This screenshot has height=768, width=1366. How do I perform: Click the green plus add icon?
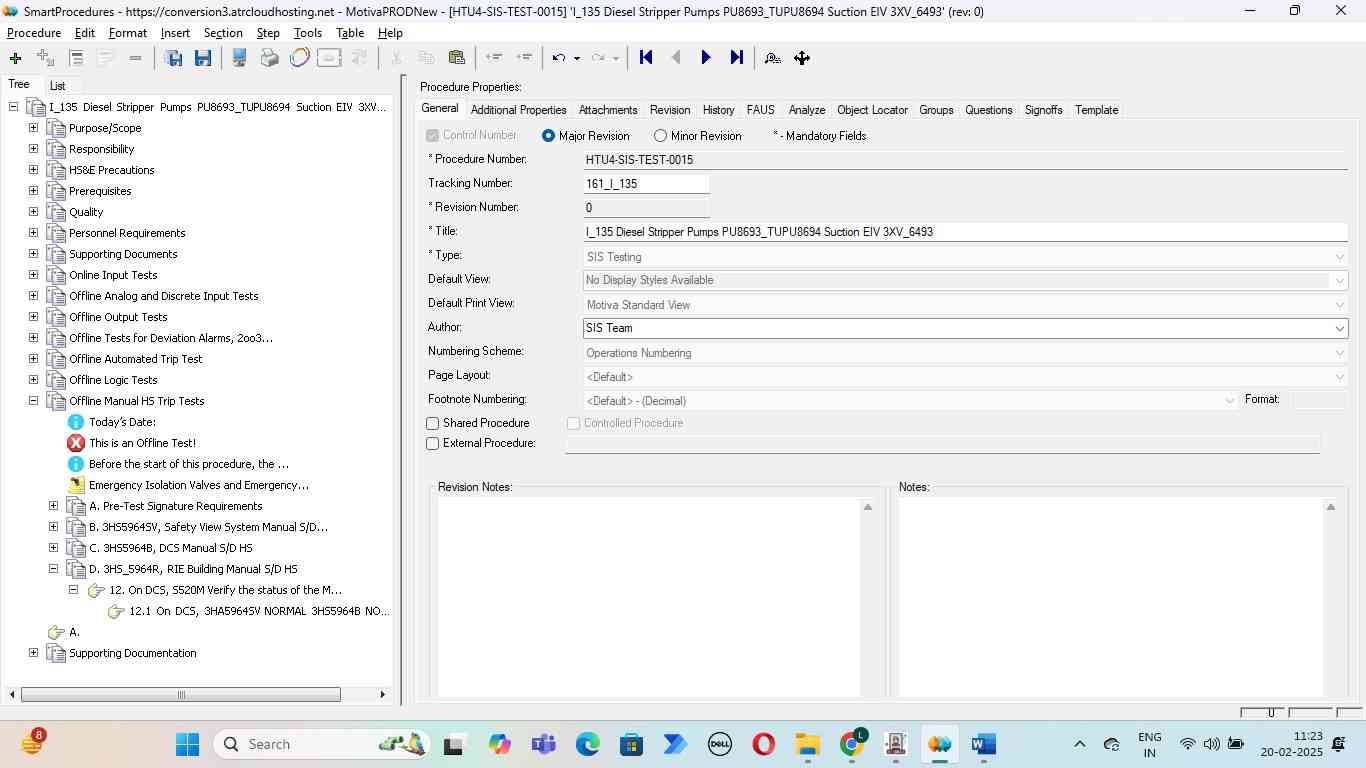pyautogui.click(x=15, y=58)
